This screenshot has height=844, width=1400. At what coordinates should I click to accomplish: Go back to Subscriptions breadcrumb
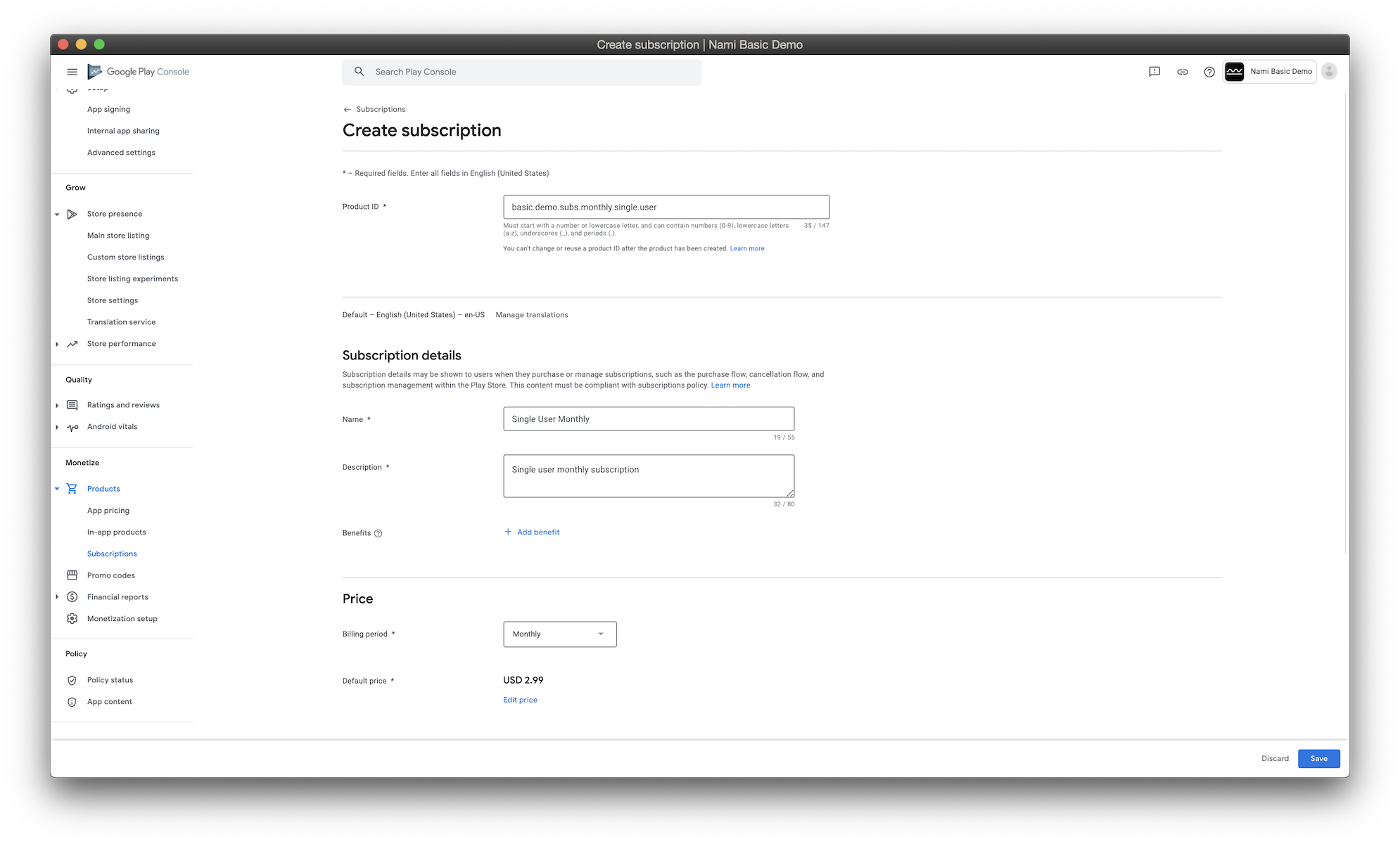[381, 110]
